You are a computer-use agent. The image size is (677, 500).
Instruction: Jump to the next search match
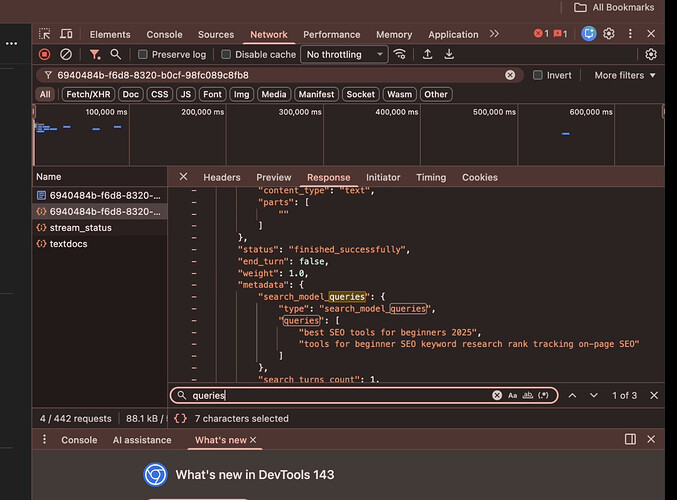[594, 396]
